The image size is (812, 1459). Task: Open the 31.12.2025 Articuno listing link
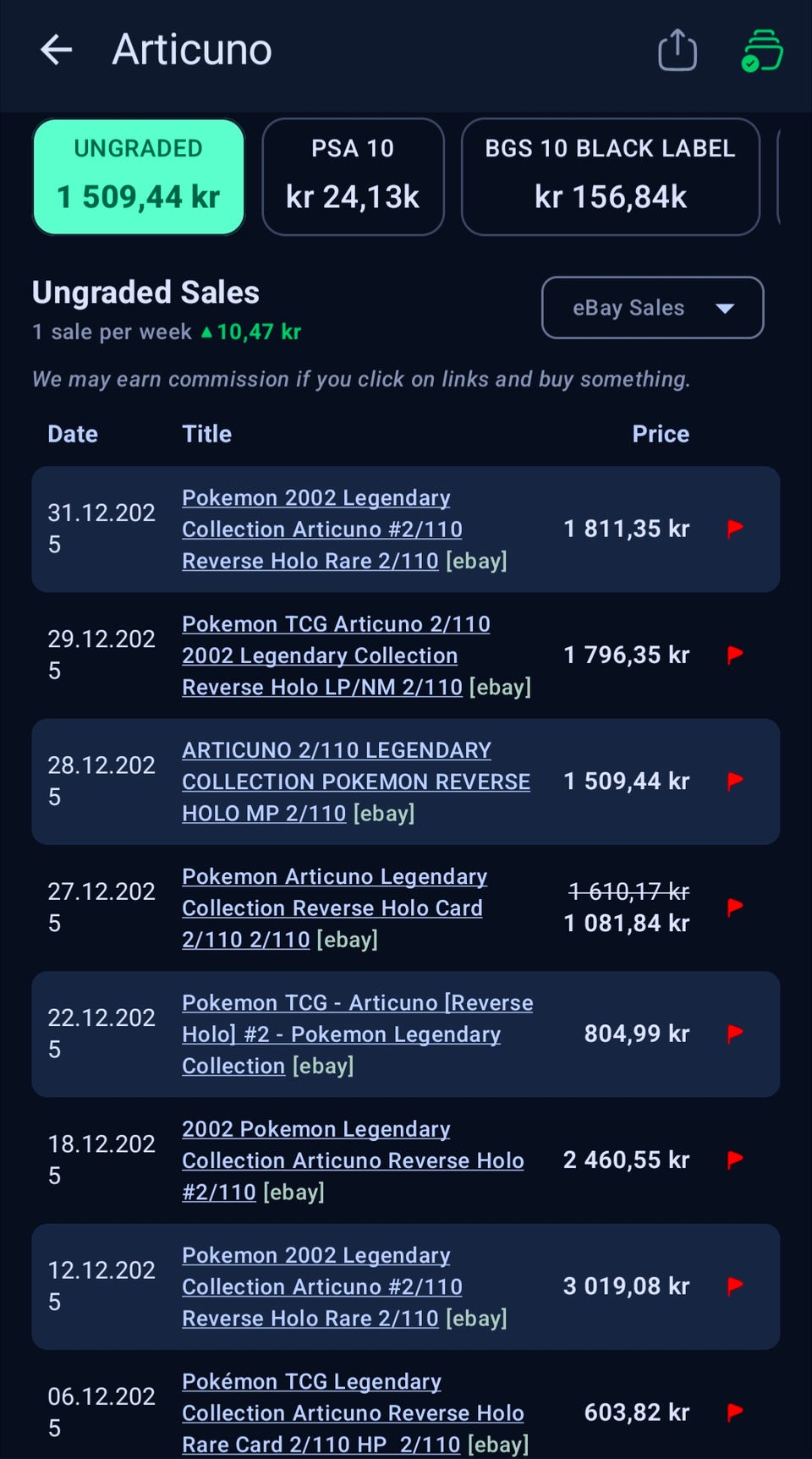tap(322, 529)
